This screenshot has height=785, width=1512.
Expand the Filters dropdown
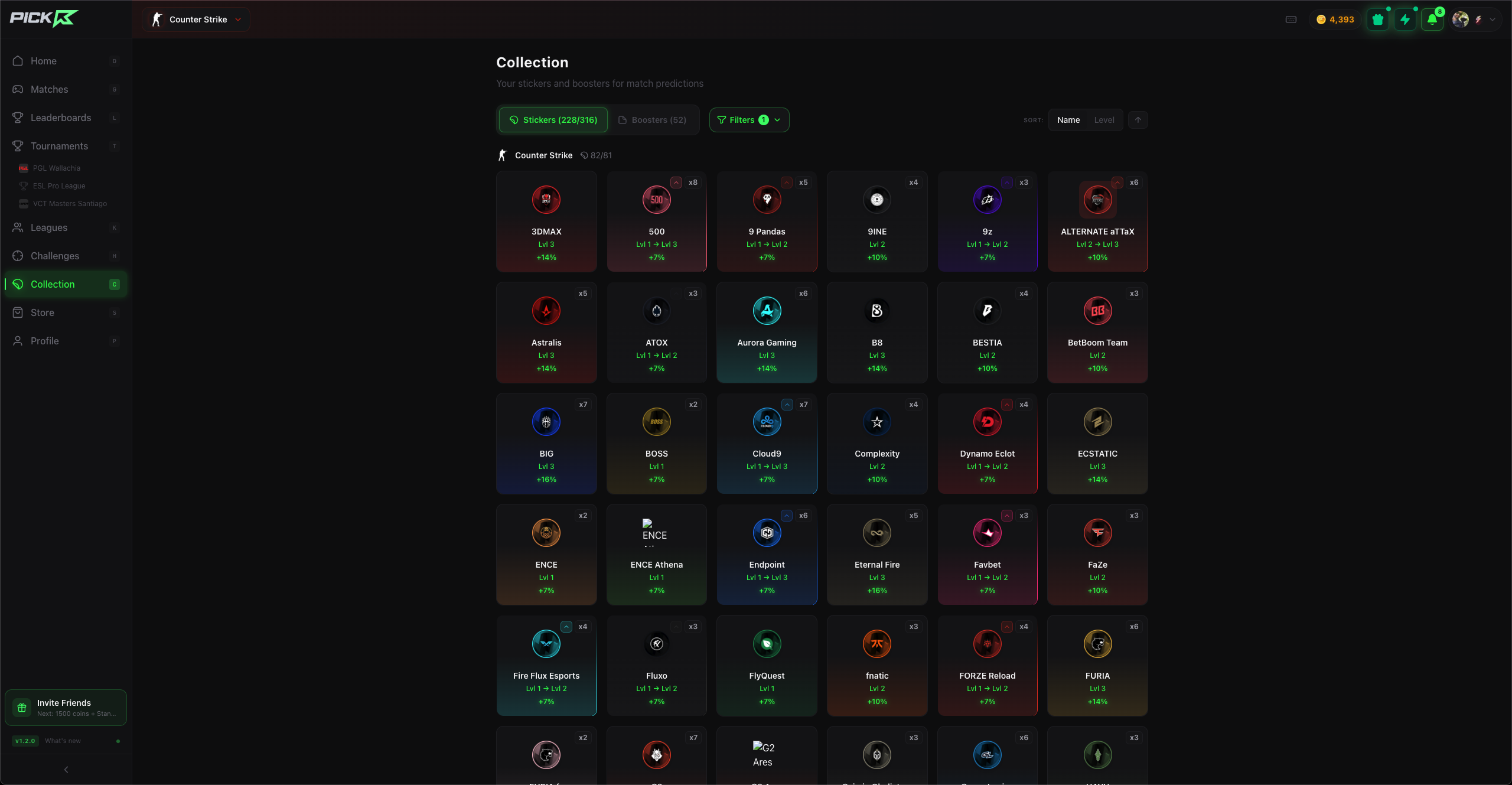[749, 120]
